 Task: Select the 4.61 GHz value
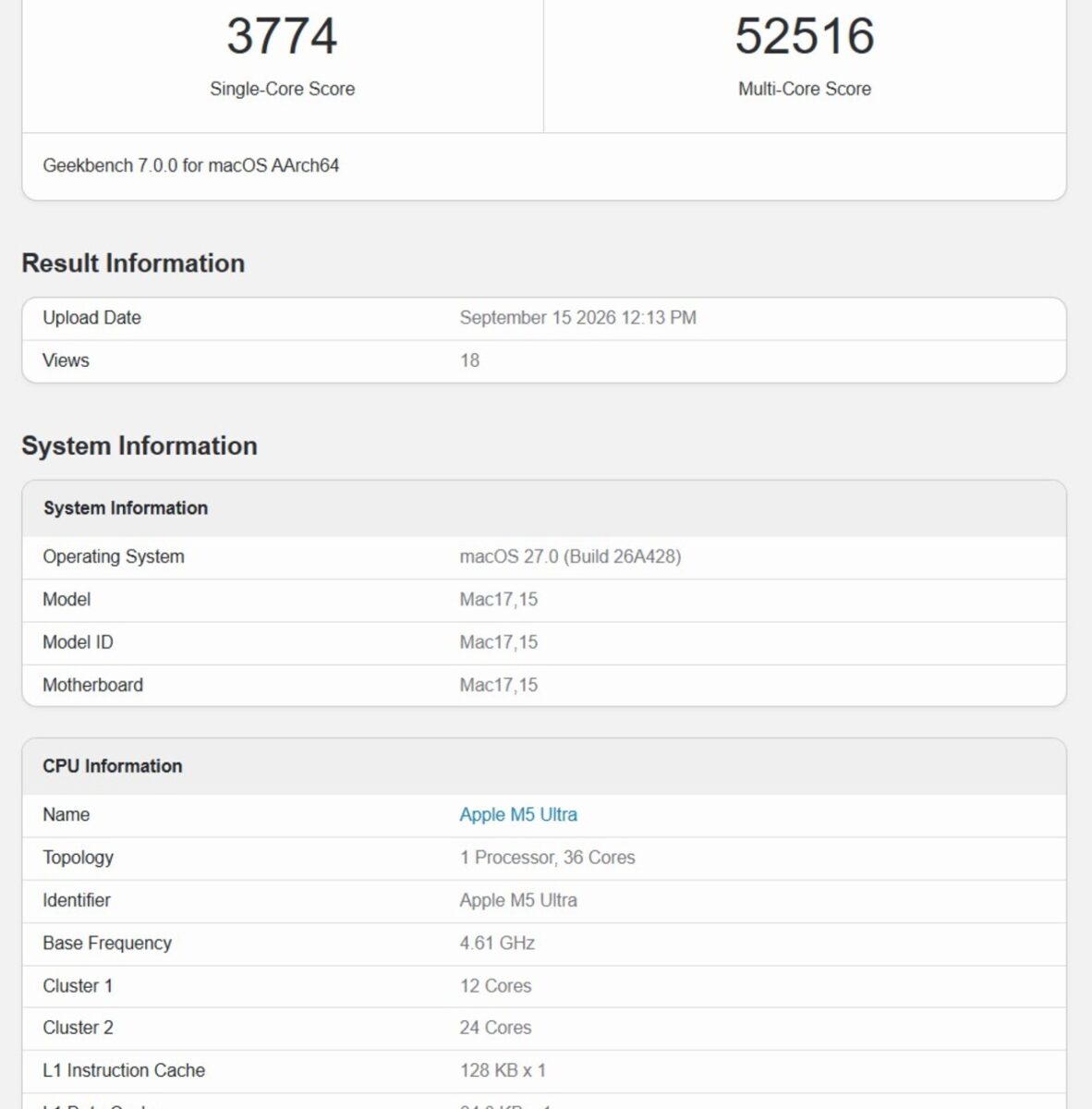[497, 944]
